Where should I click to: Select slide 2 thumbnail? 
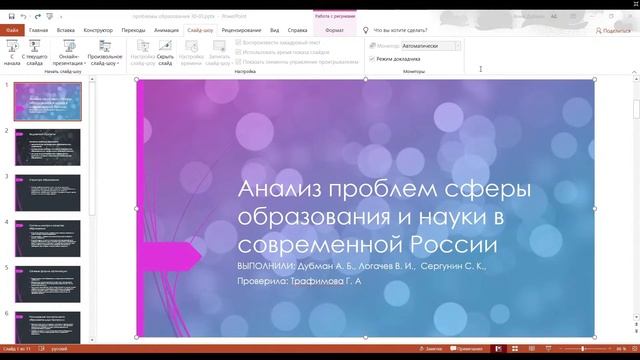48,147
